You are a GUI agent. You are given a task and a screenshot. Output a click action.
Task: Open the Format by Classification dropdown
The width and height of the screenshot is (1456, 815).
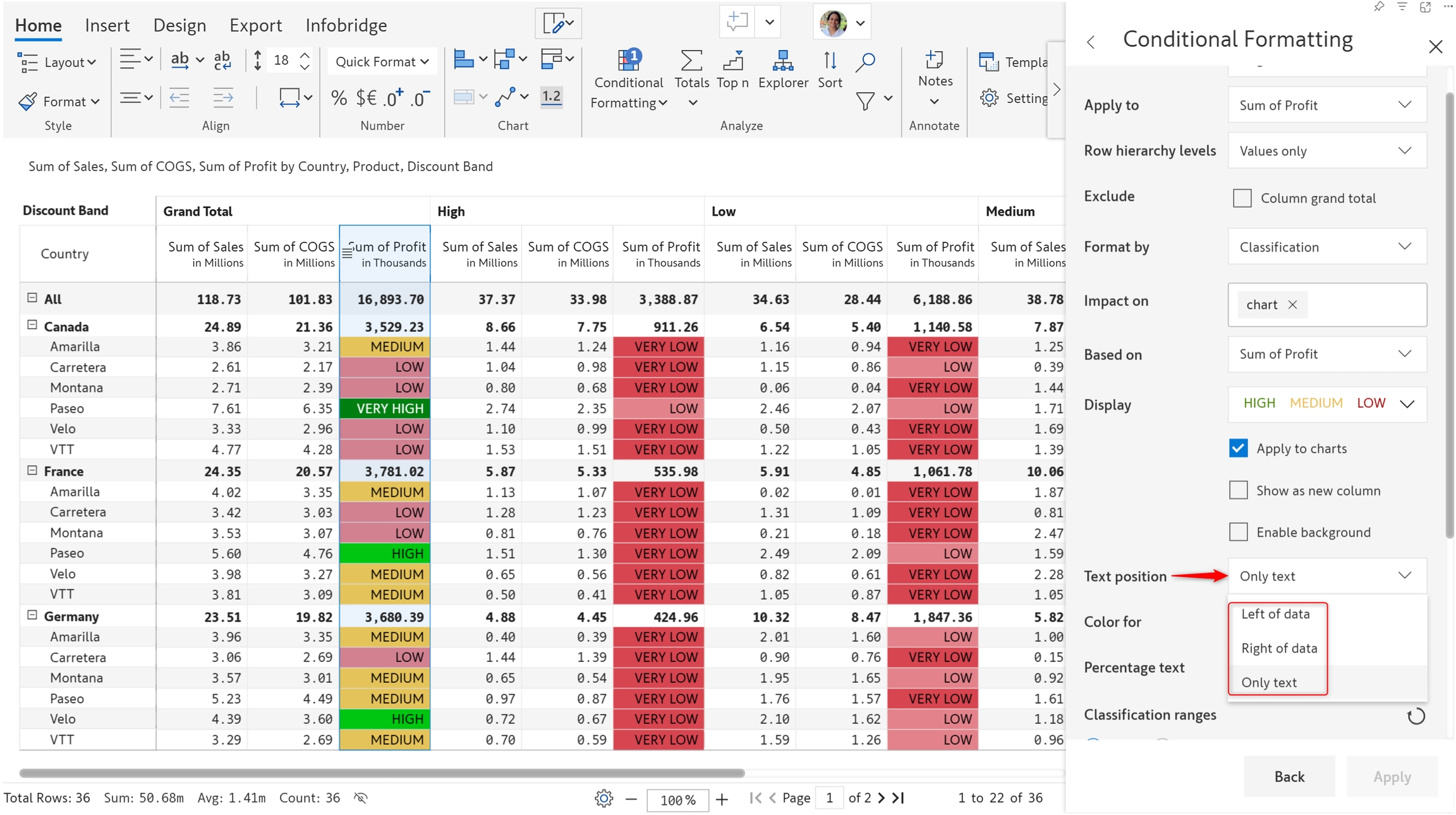point(1326,247)
